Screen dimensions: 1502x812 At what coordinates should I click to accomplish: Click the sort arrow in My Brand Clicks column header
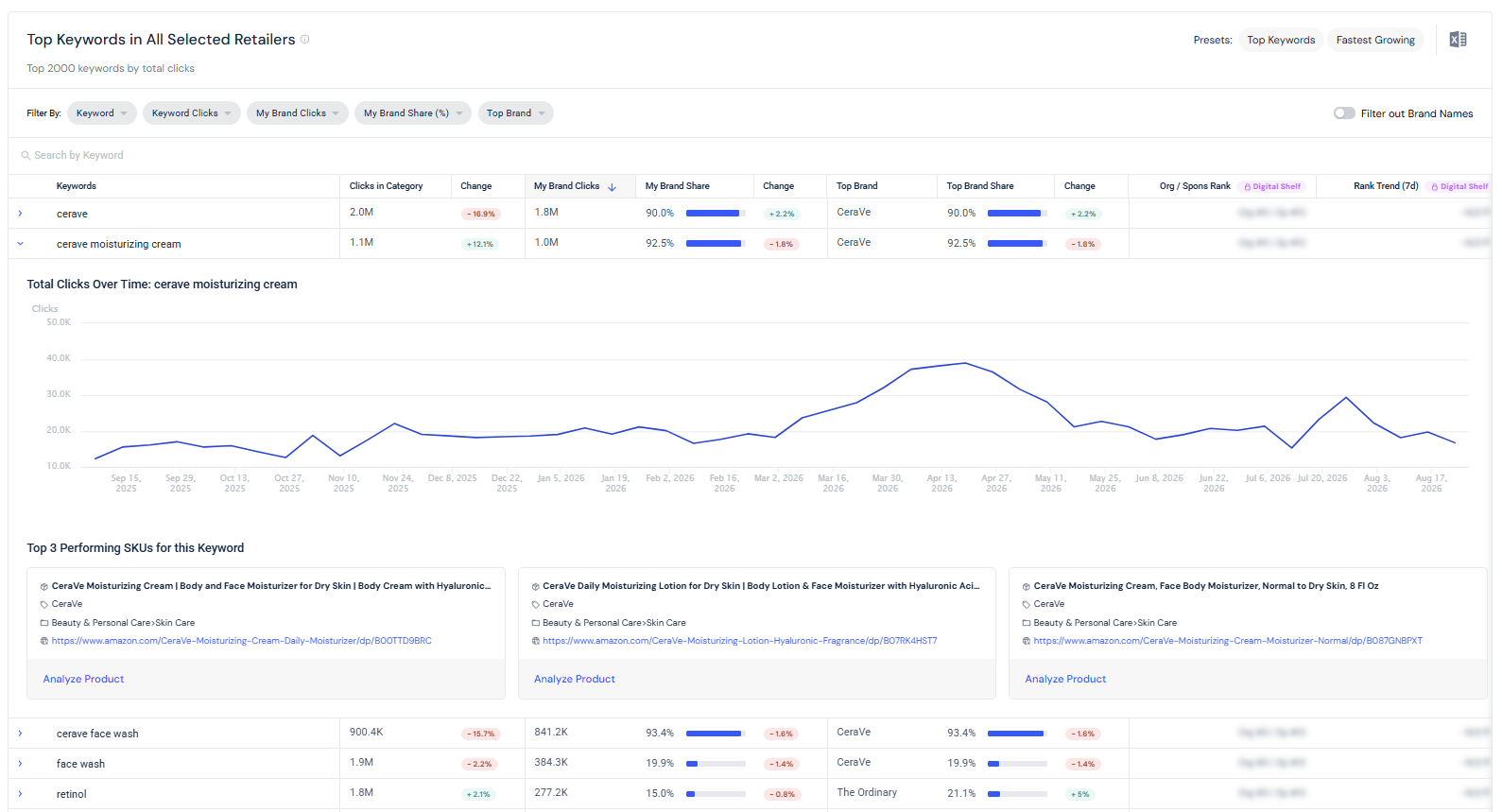coord(613,187)
